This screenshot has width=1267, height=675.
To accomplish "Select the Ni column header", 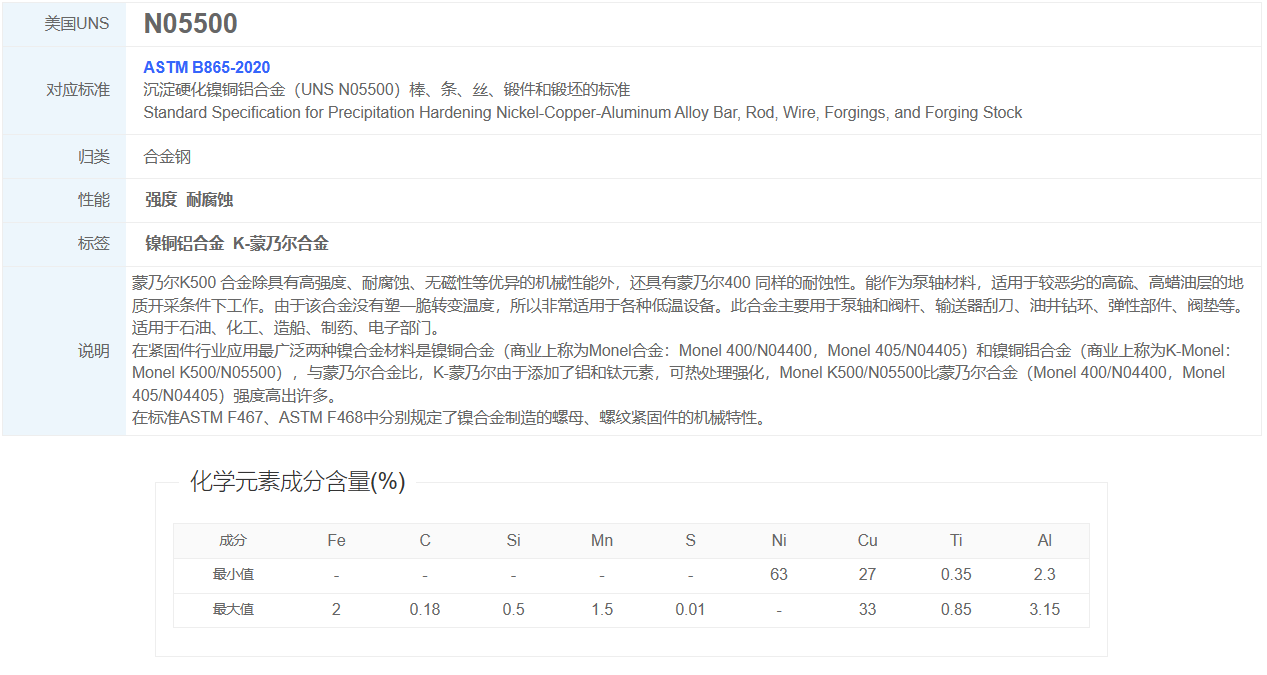I will (x=779, y=541).
